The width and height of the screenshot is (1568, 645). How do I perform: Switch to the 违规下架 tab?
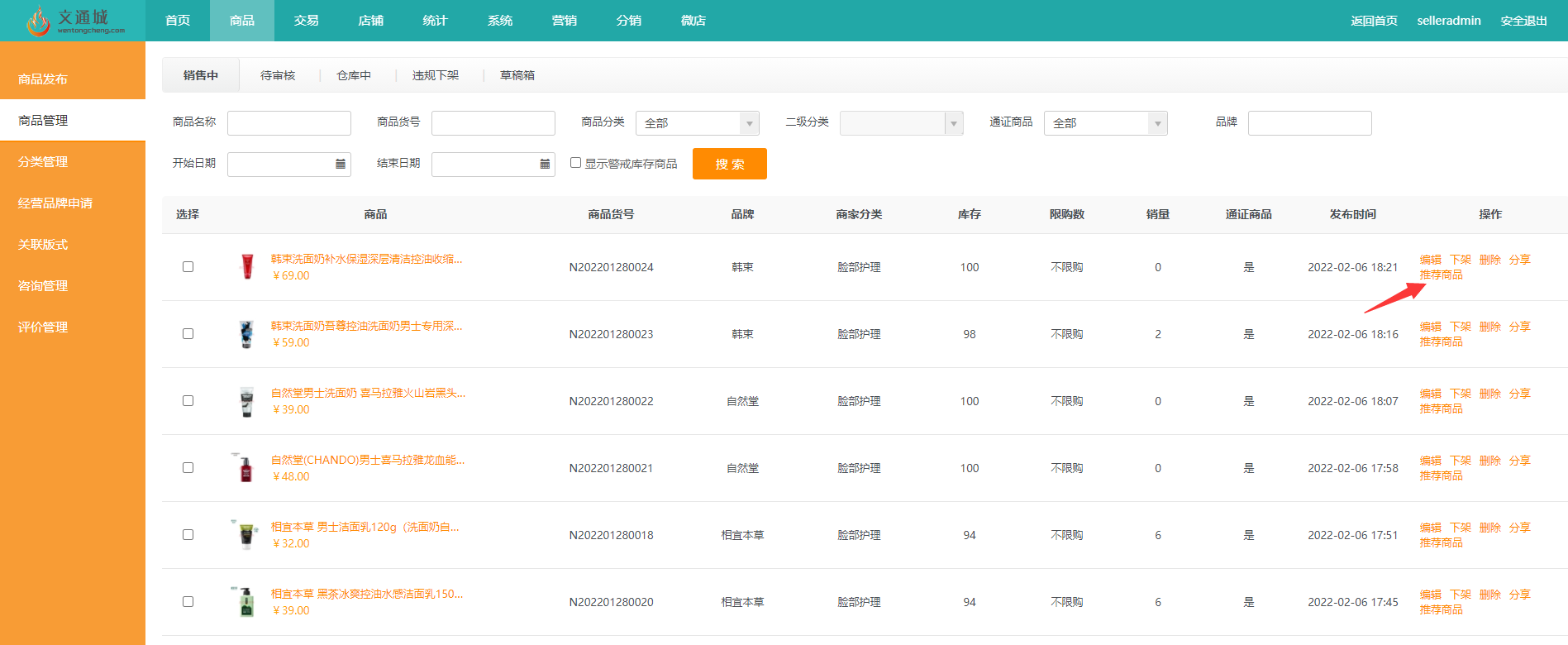click(436, 75)
